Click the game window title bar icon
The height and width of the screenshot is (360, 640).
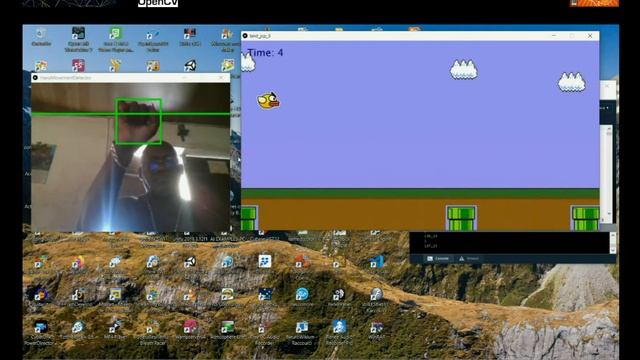[x=245, y=36]
